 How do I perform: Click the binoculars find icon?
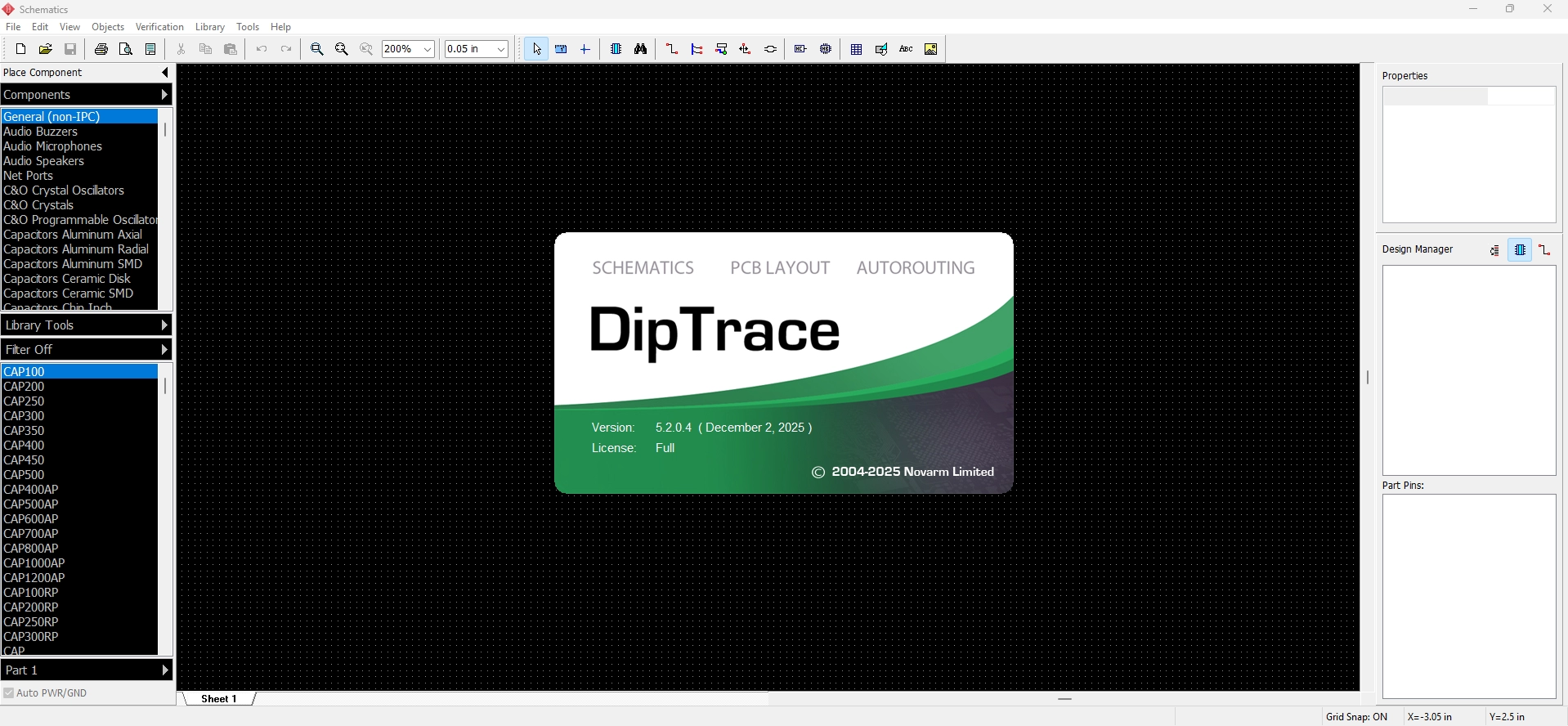(641, 49)
